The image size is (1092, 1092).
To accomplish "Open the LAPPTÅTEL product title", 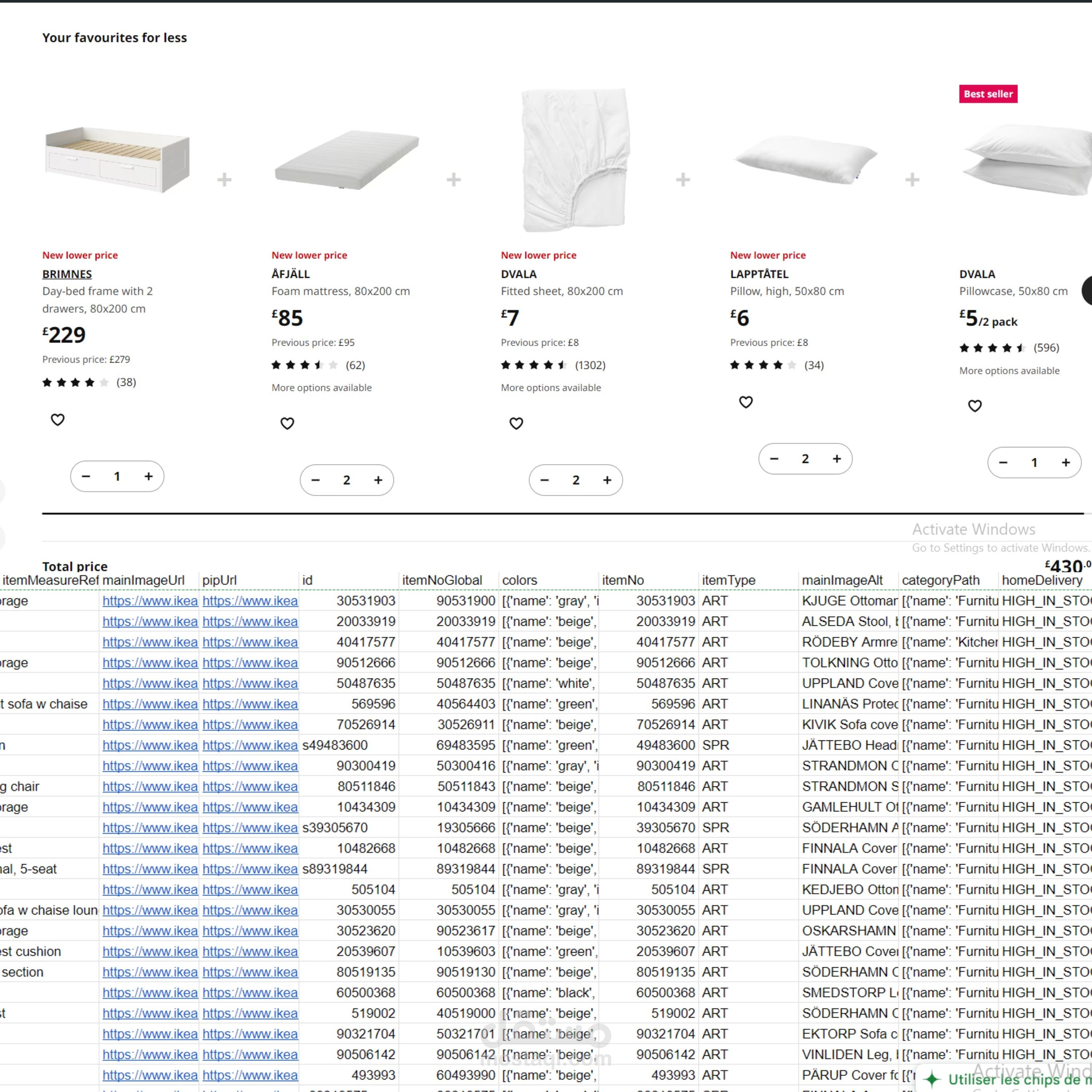I will [759, 274].
